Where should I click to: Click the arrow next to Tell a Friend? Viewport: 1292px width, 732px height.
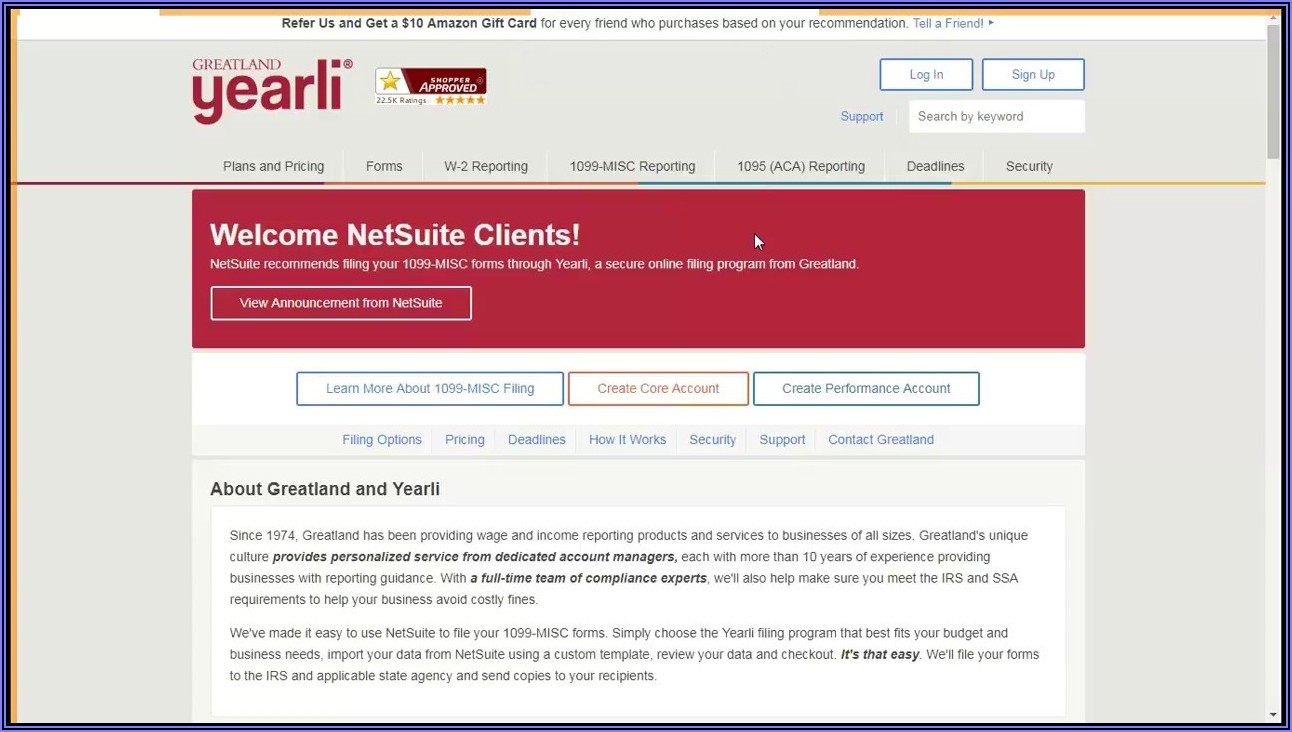(989, 23)
